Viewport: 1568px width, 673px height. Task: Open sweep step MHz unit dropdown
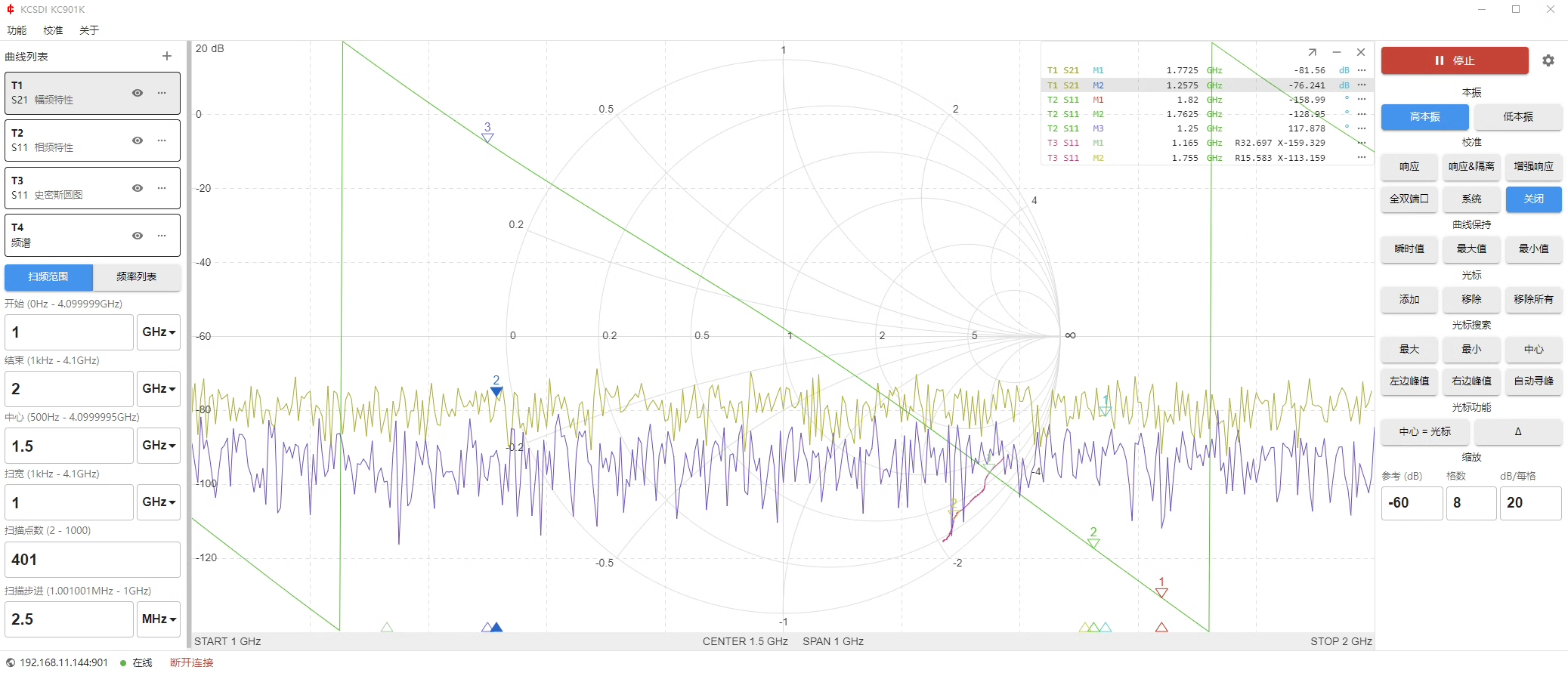point(159,619)
